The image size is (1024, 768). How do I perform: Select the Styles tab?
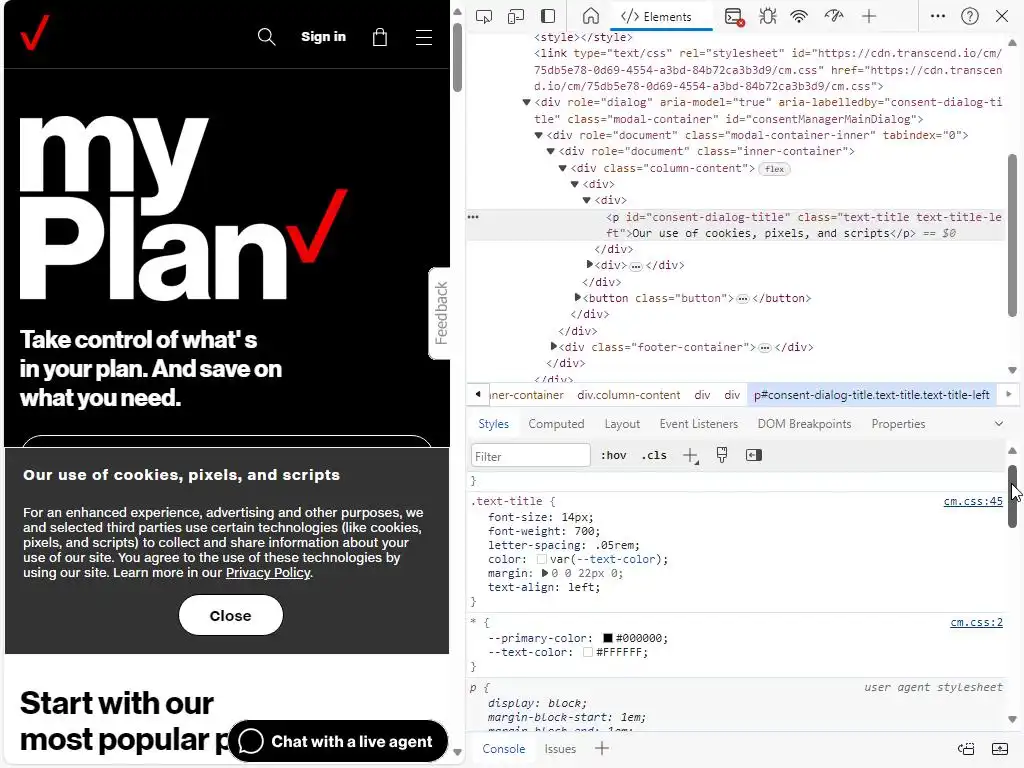(493, 424)
